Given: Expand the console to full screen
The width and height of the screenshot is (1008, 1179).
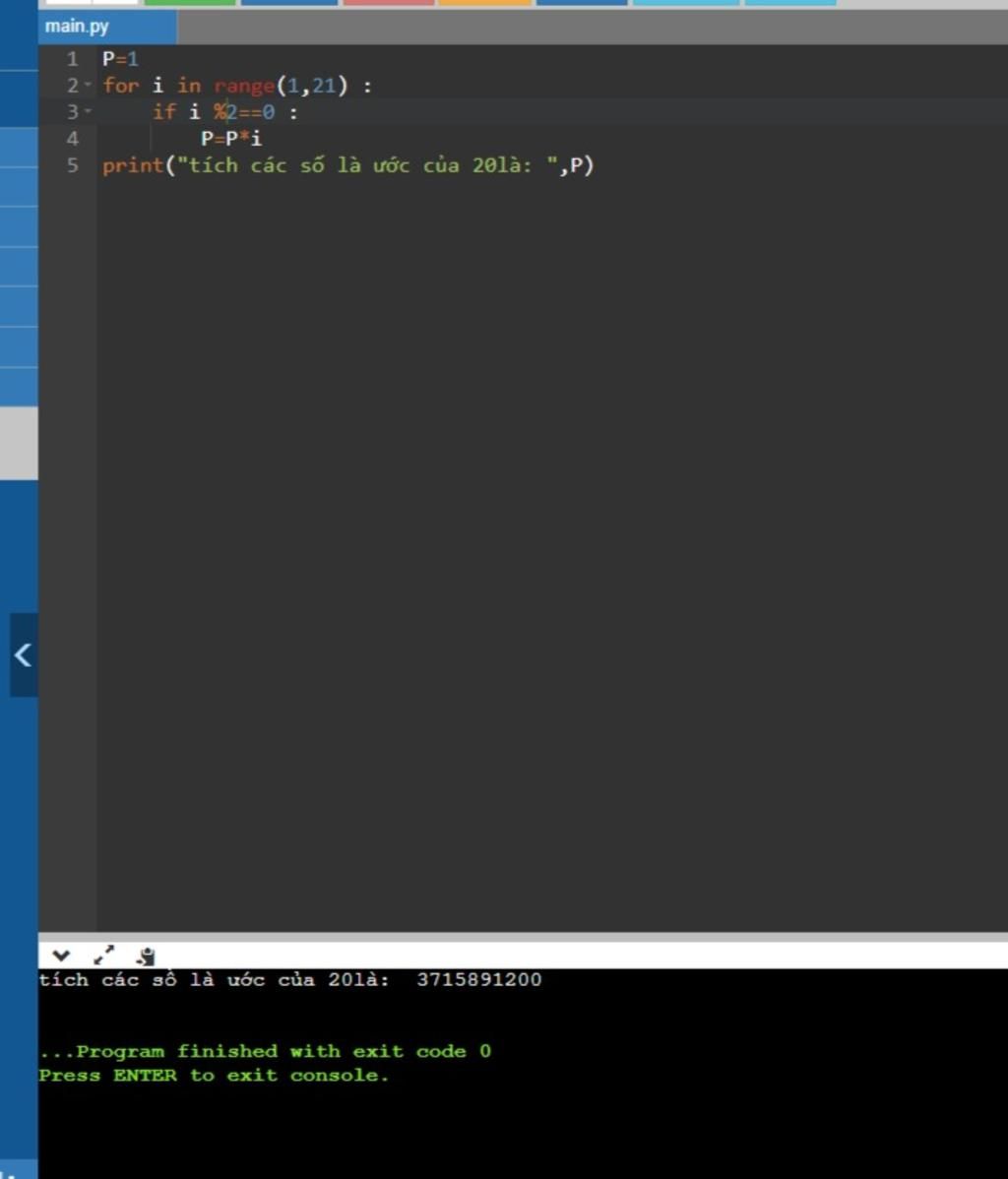Looking at the screenshot, I should (x=103, y=955).
